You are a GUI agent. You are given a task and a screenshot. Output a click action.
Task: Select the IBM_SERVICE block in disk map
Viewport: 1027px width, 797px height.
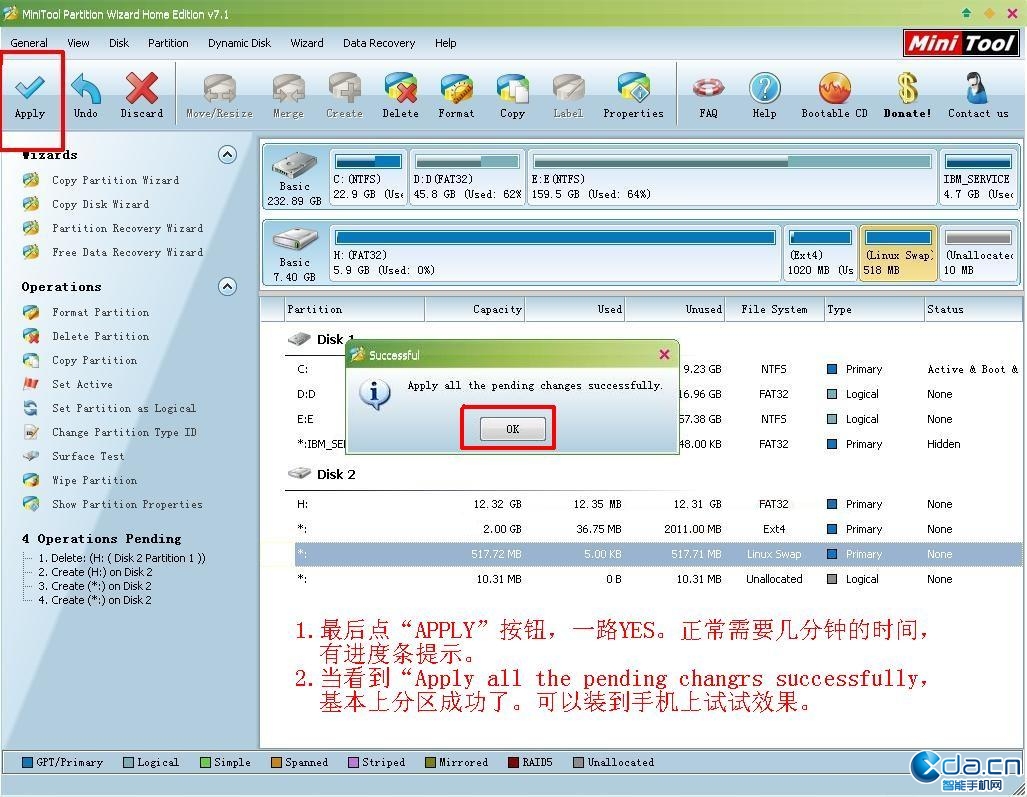tap(978, 176)
